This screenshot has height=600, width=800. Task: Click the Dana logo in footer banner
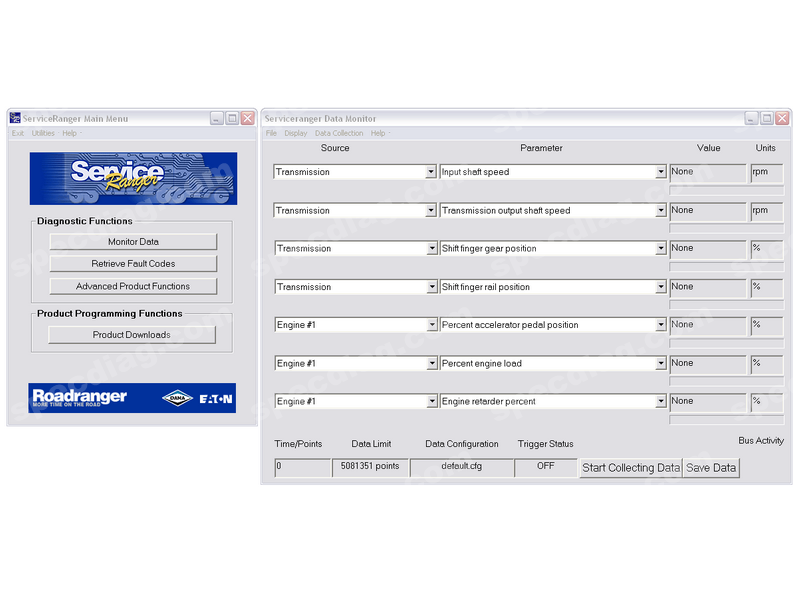177,398
